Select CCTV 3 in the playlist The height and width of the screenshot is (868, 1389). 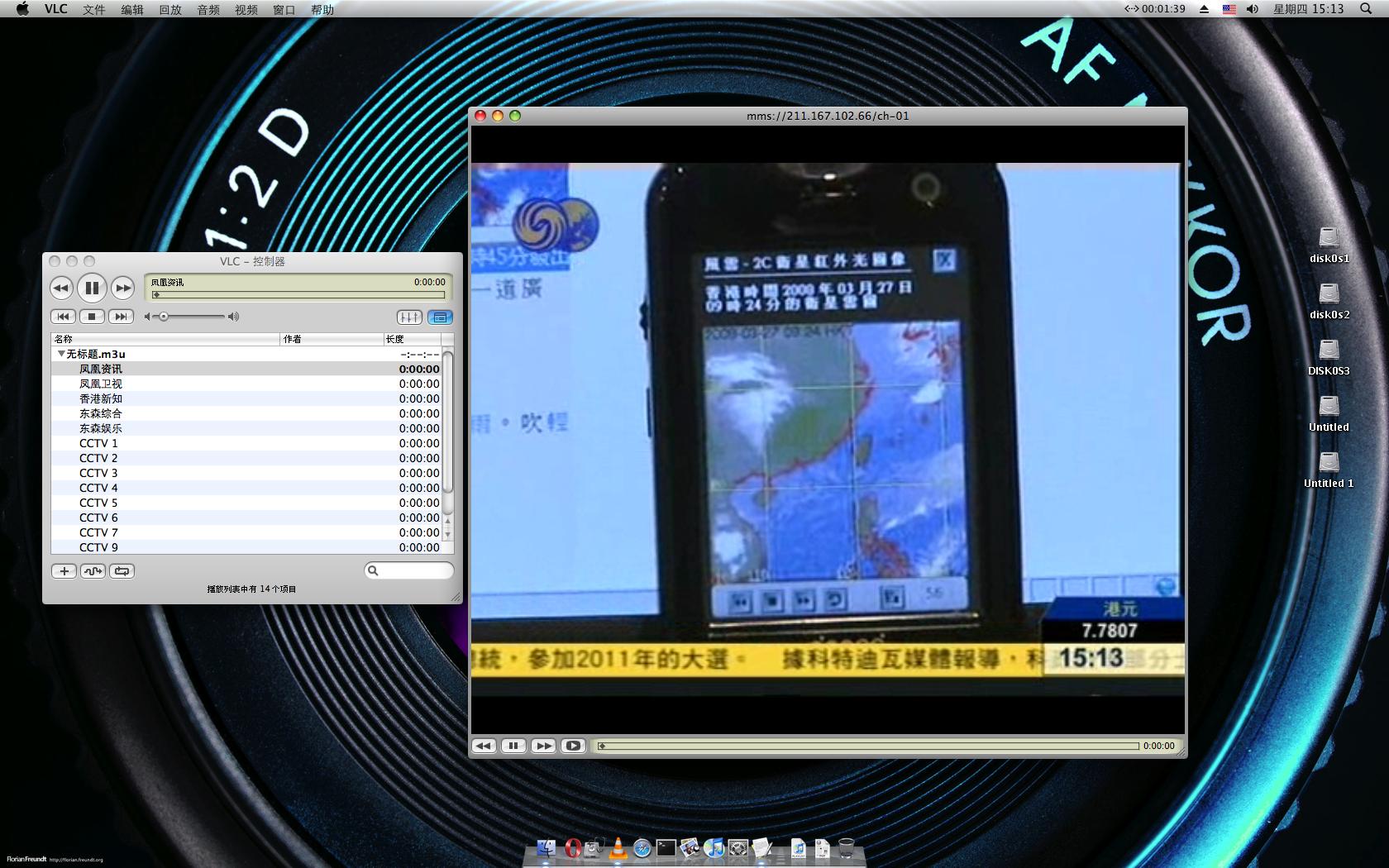[x=246, y=473]
